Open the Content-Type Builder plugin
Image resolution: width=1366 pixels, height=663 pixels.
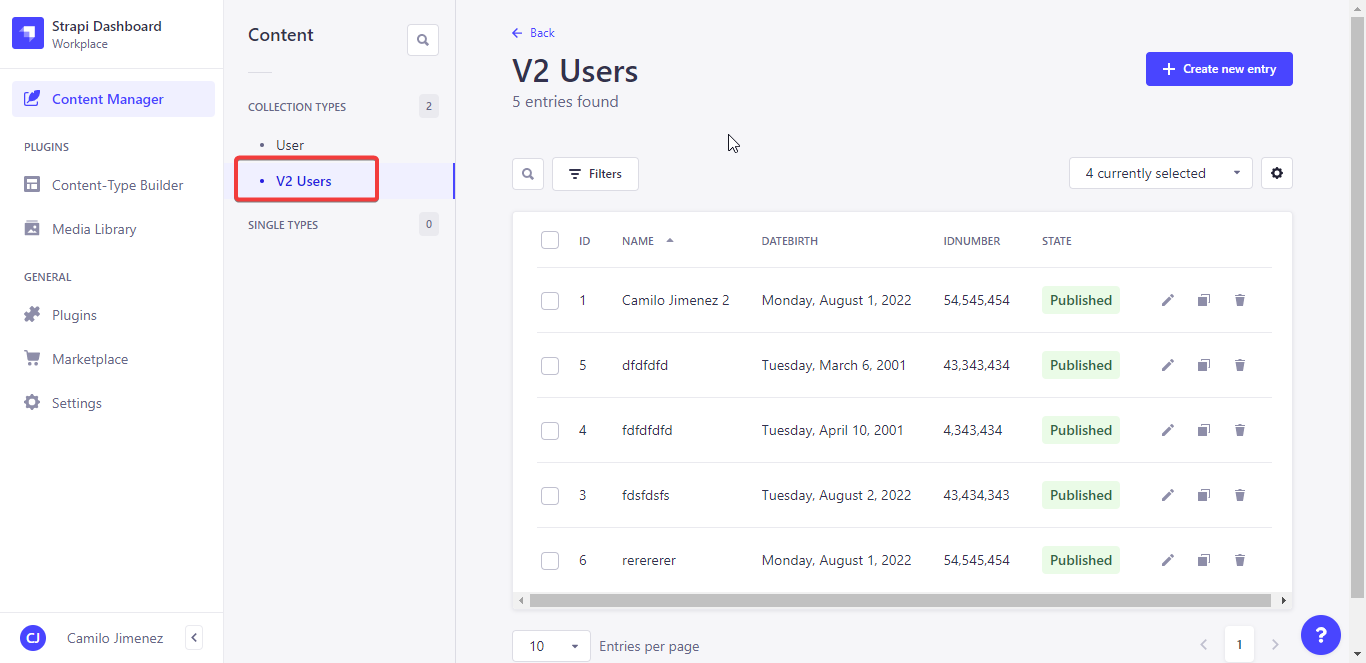(x=118, y=185)
